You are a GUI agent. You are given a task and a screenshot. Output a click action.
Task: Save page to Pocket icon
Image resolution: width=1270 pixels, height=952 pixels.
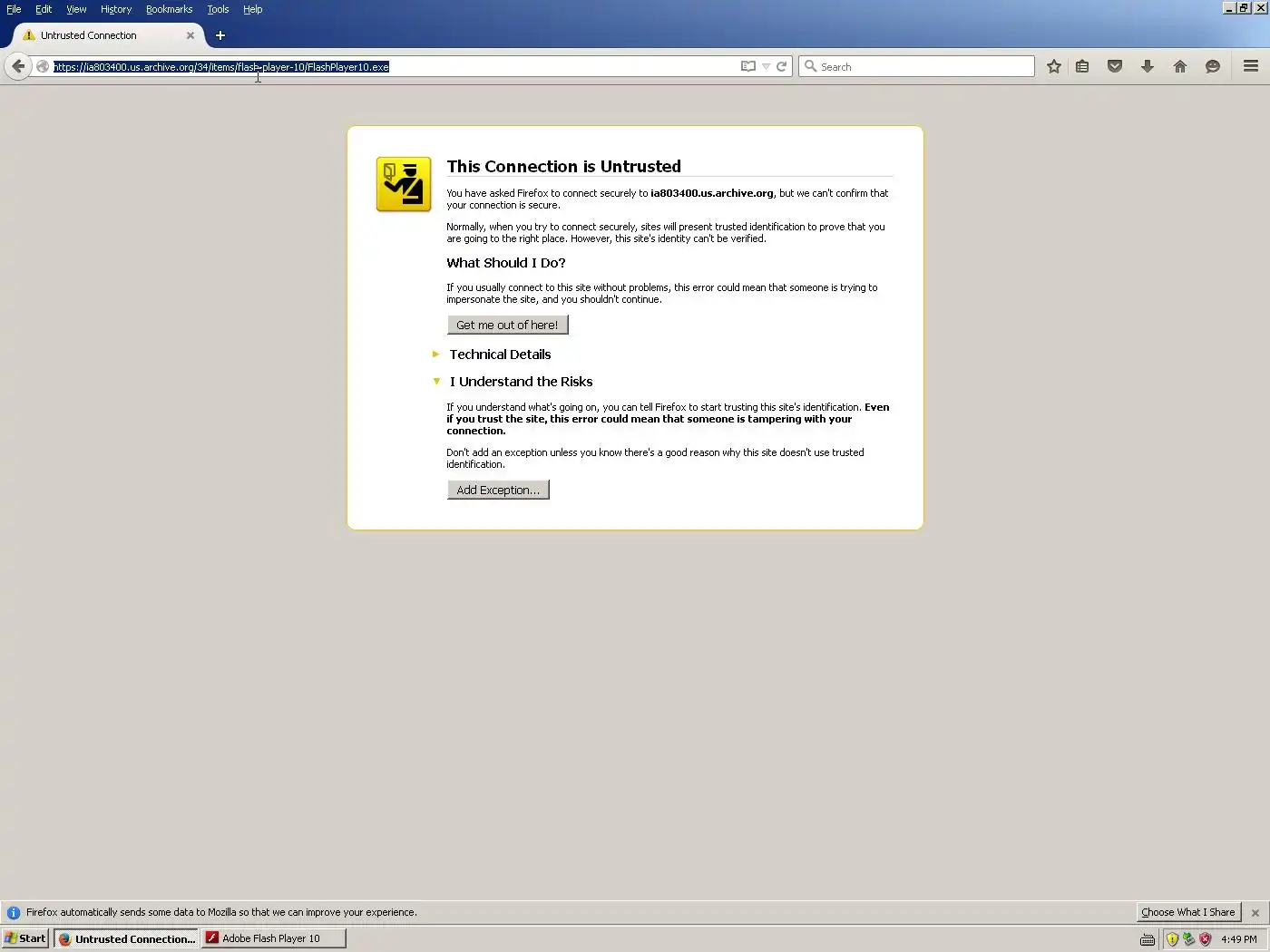(1115, 66)
